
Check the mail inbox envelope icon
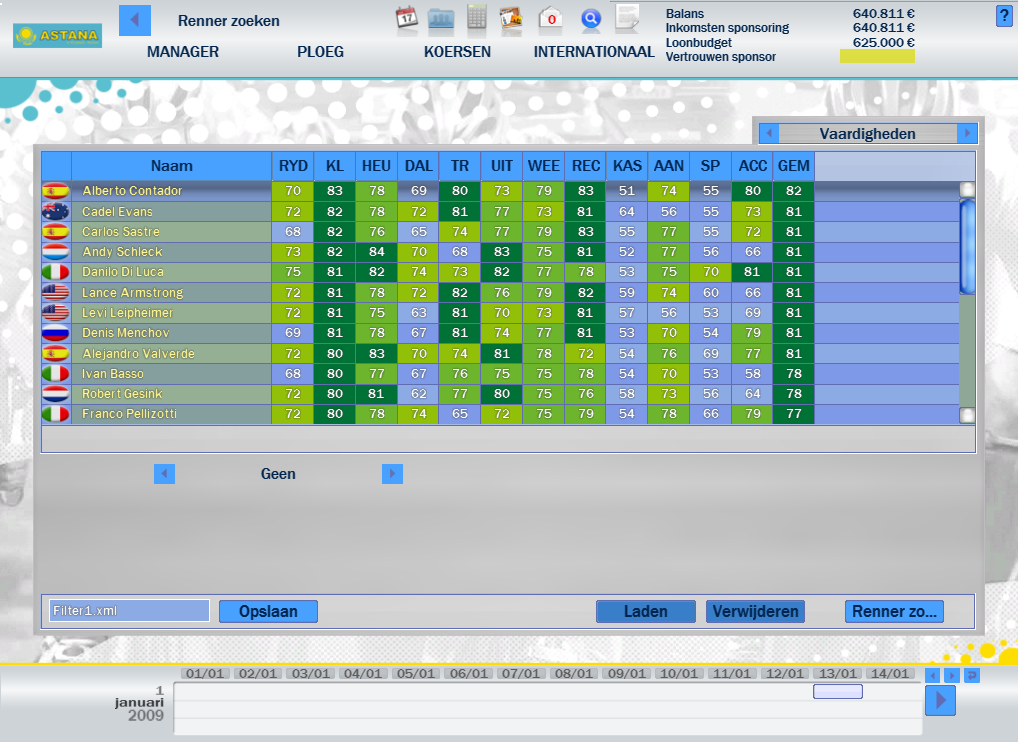(x=548, y=18)
